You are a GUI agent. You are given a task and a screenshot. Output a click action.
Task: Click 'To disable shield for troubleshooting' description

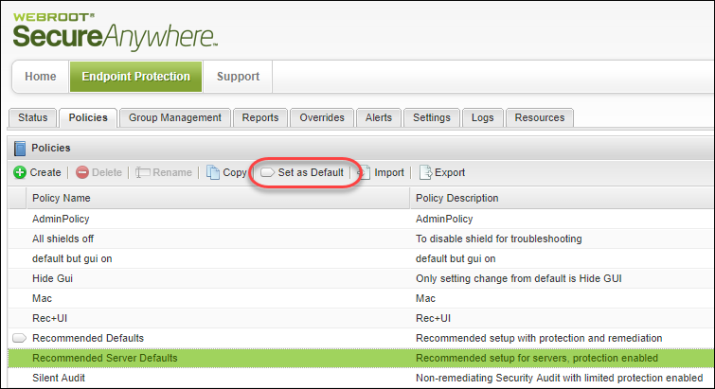coord(499,239)
